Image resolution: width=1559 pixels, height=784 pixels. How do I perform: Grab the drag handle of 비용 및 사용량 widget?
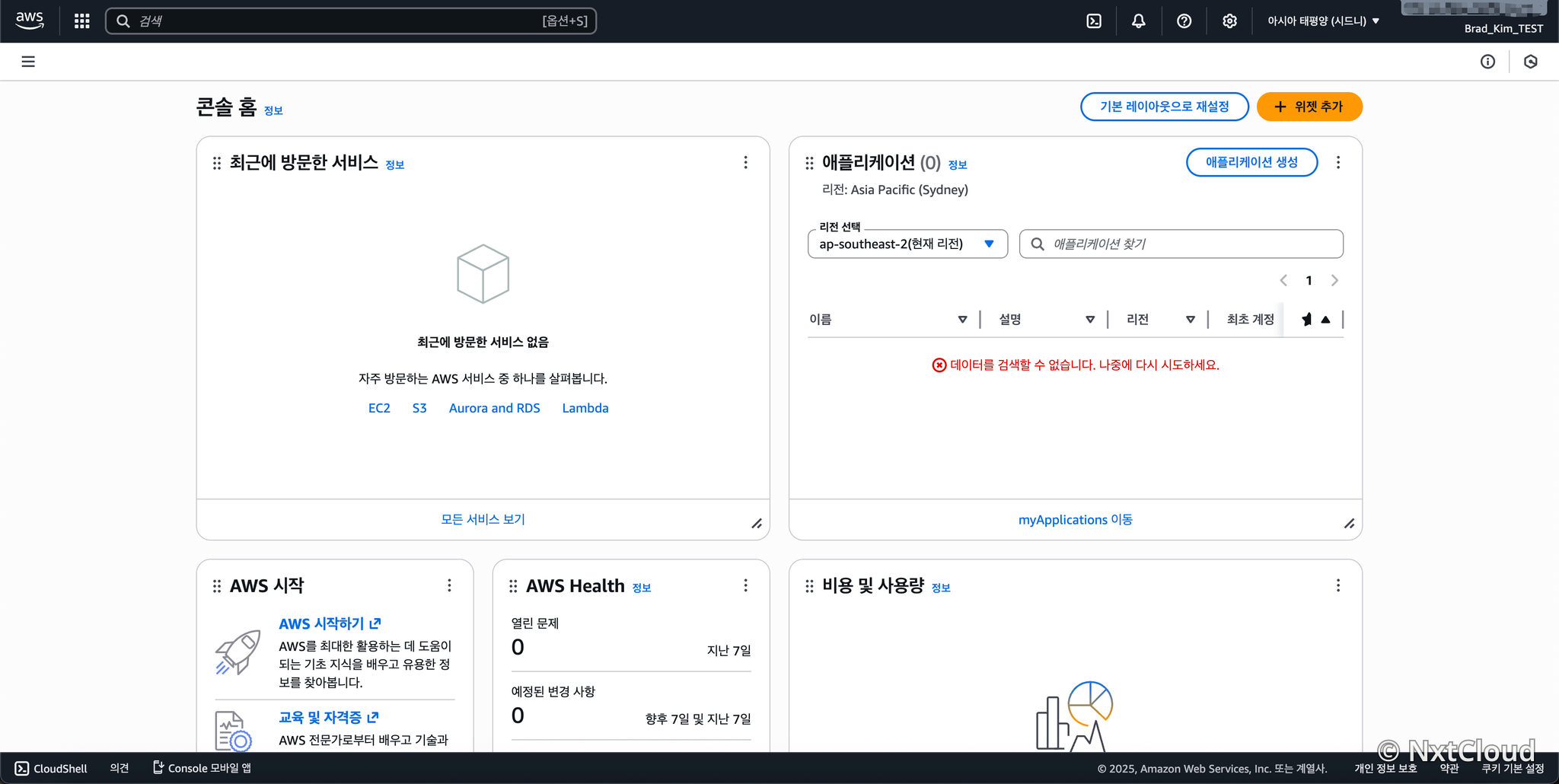tap(809, 586)
